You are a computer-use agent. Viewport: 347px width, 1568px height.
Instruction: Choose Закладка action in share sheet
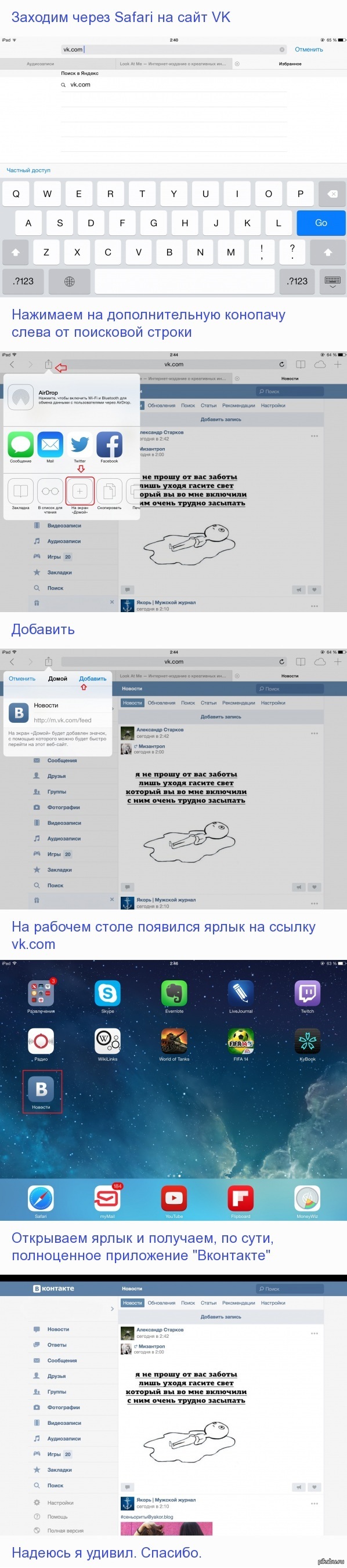[x=21, y=491]
